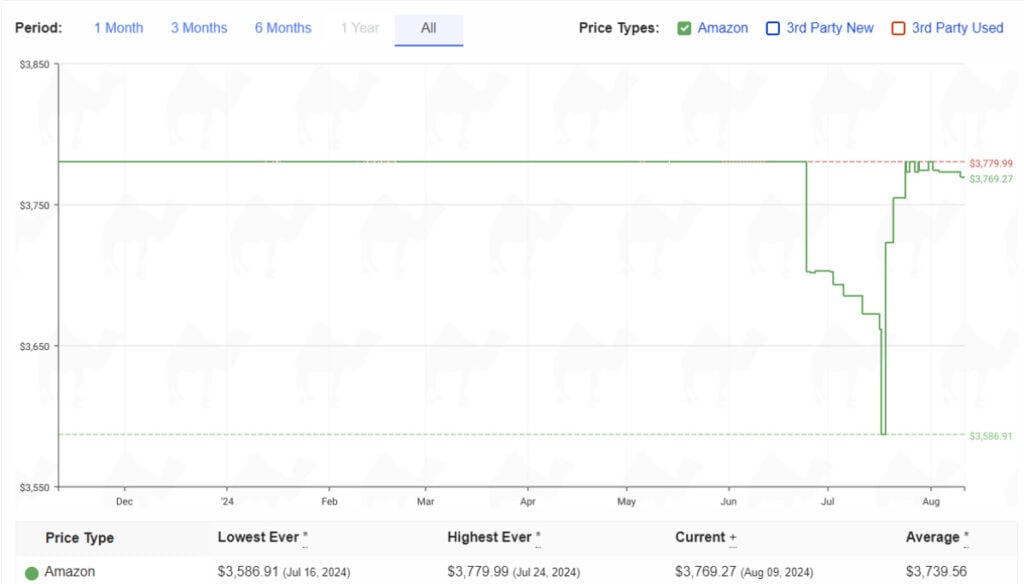The width and height of the screenshot is (1024, 584).
Task: Uncheck the Amazon price type checkbox
Action: point(684,29)
